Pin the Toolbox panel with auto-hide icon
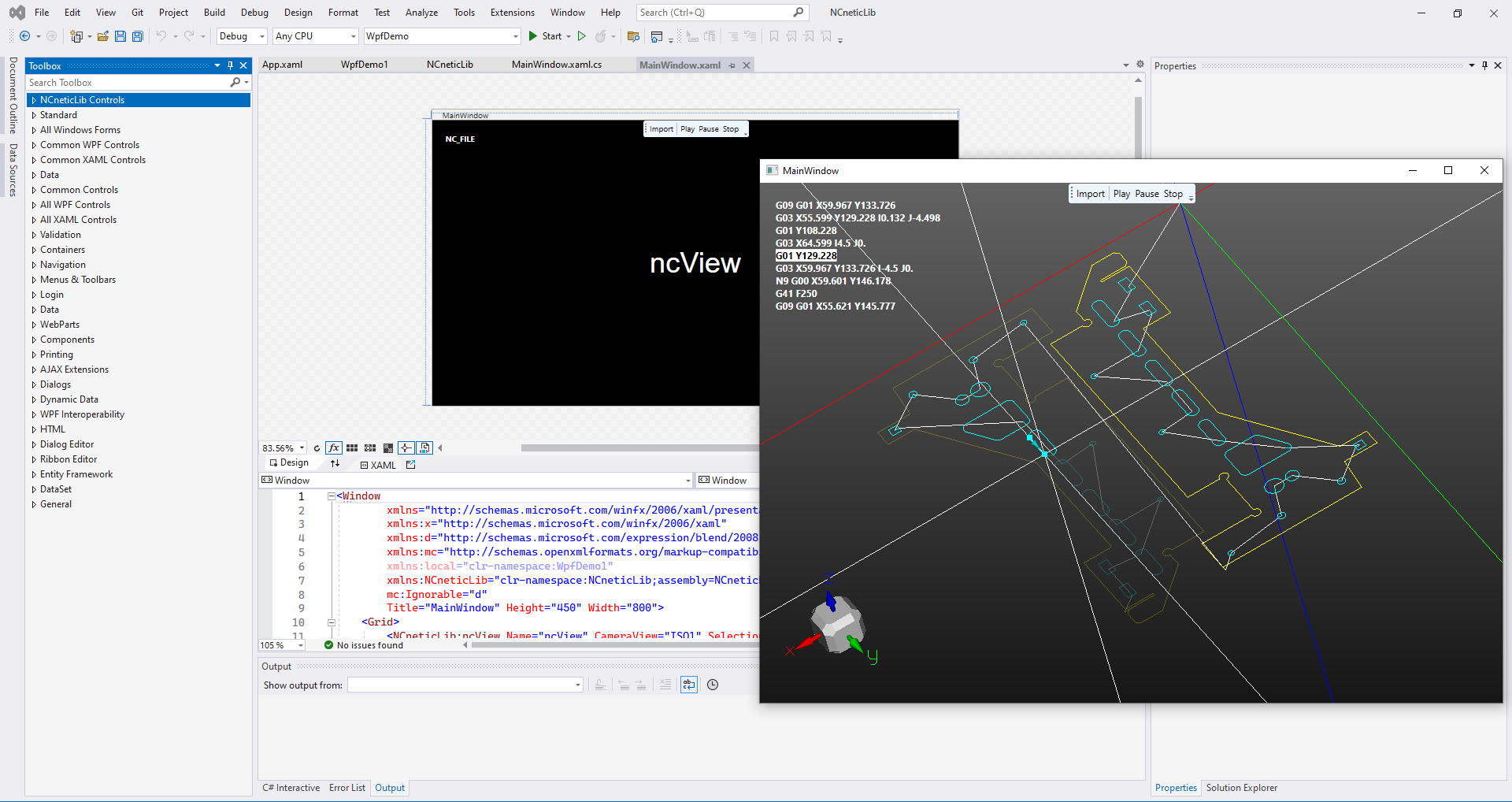1512x802 pixels. 230,65
